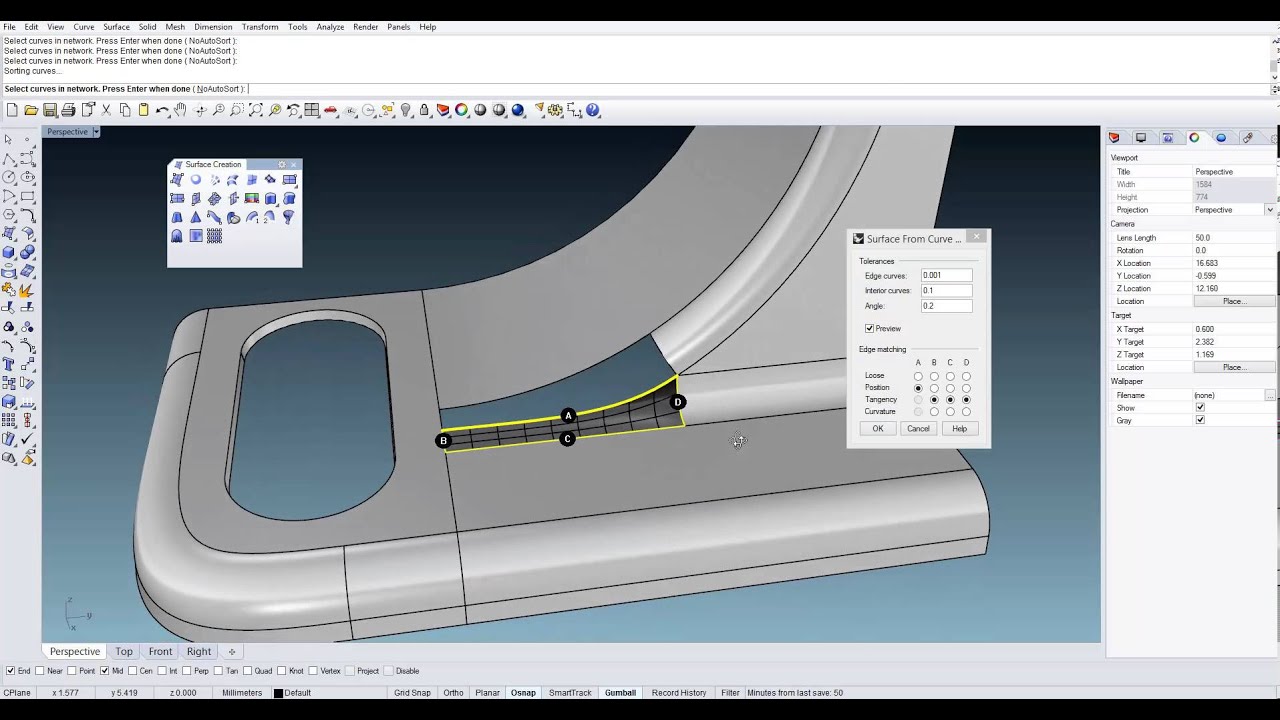Image resolution: width=1280 pixels, height=720 pixels.
Task: Click the Edge curves tolerance field
Action: click(x=946, y=276)
